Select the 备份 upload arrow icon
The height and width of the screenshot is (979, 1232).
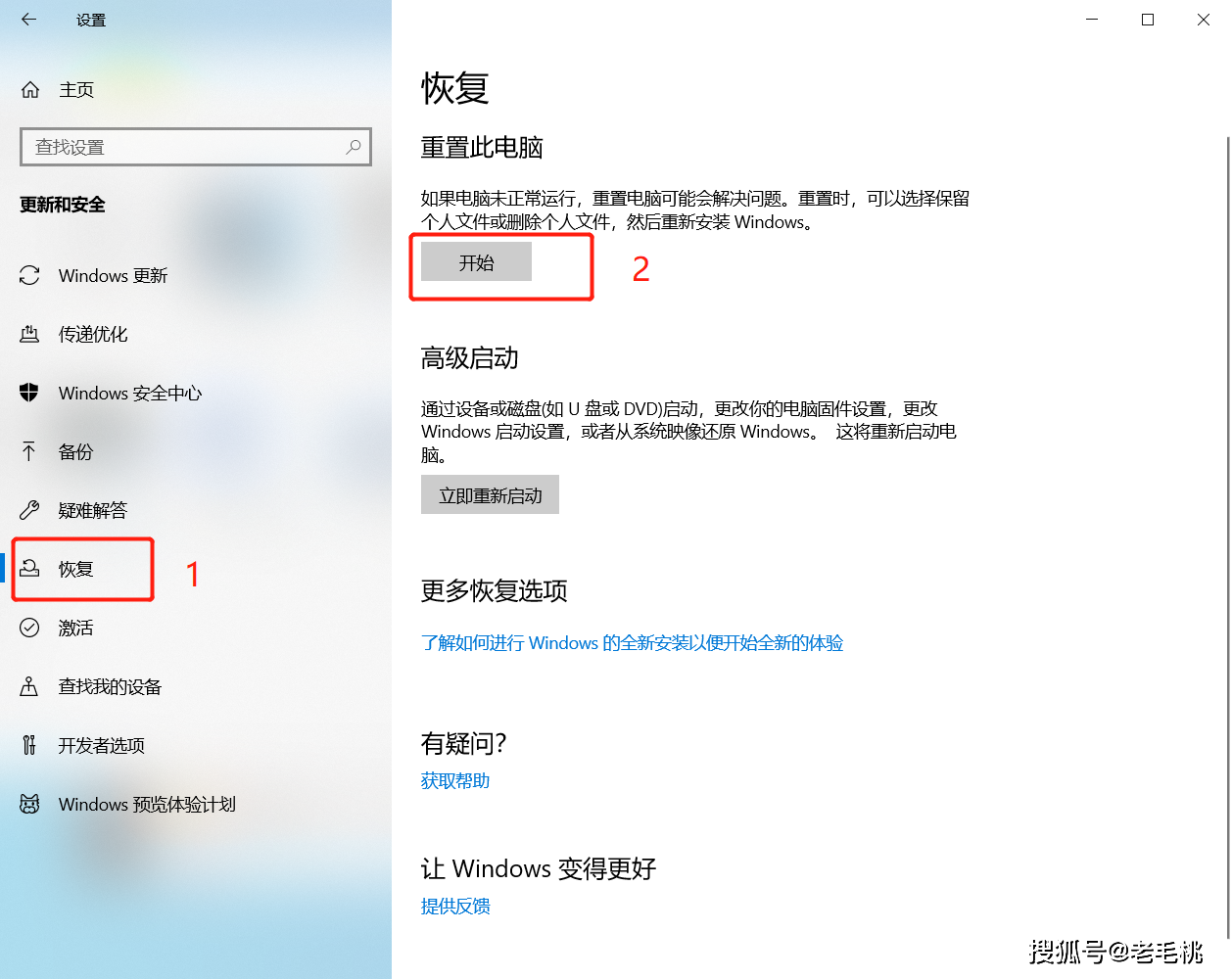(x=29, y=451)
